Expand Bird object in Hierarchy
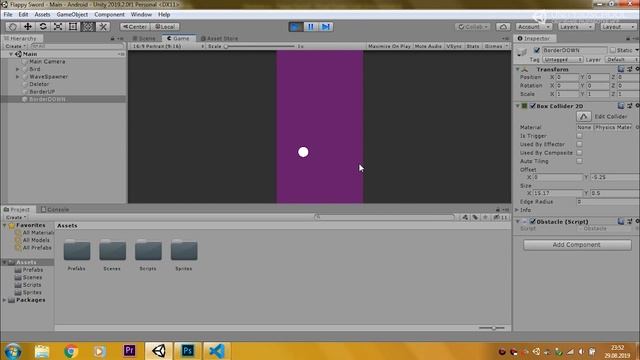 18,69
